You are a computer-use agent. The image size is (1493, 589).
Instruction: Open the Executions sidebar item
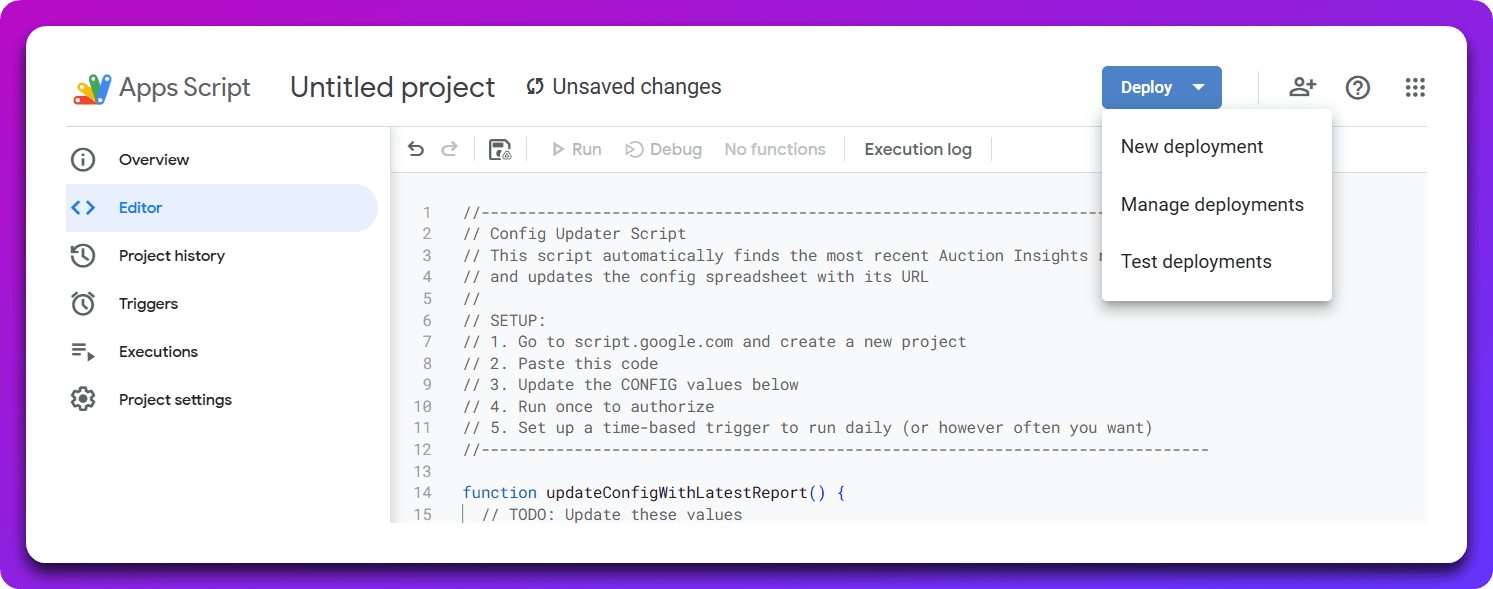pos(158,352)
